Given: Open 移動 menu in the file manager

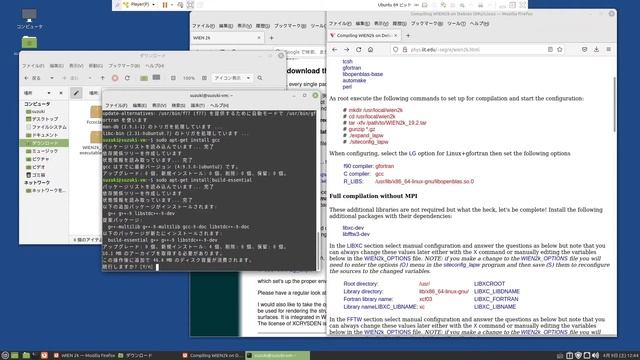Looking at the screenshot, I should pyautogui.click(x=96, y=66).
